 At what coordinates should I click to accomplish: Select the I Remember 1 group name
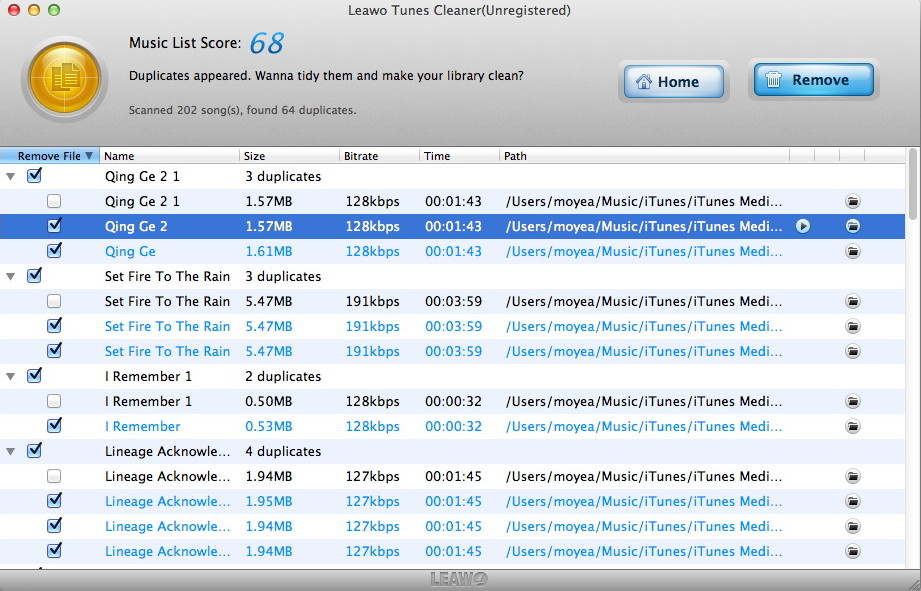tap(148, 377)
